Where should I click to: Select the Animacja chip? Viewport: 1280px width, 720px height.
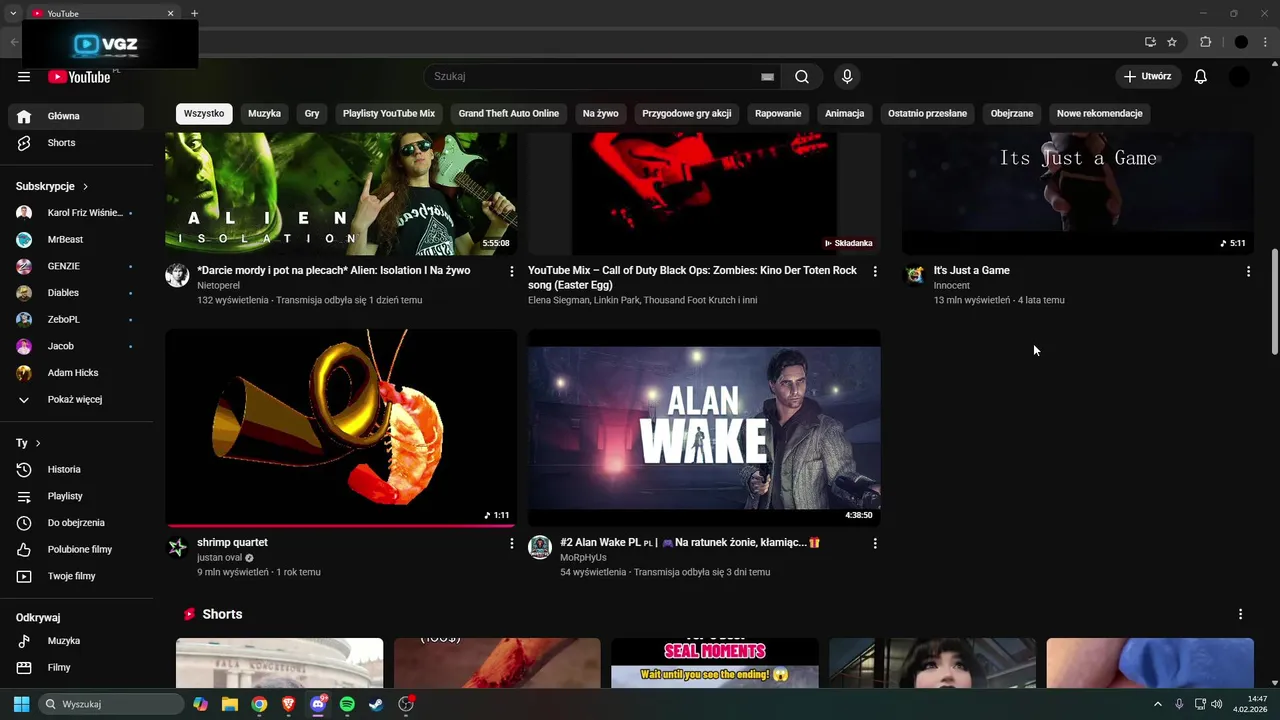tap(845, 114)
